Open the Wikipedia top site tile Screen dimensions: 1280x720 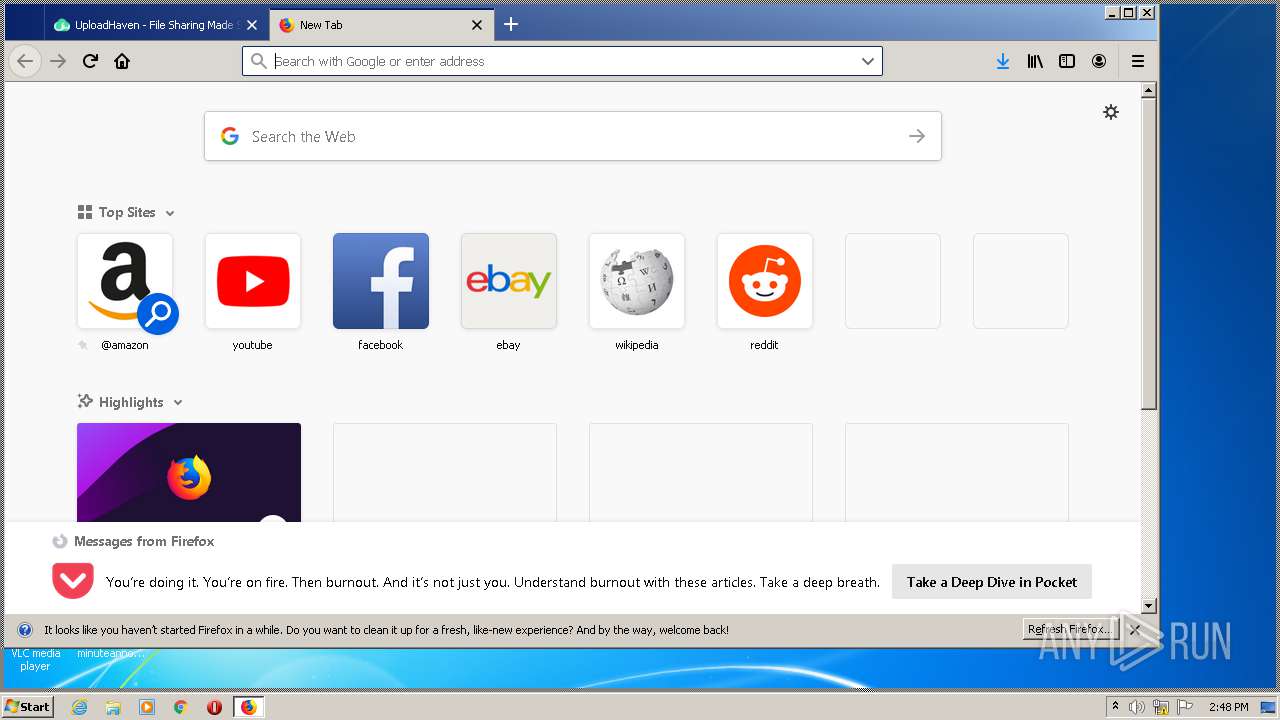tap(637, 281)
